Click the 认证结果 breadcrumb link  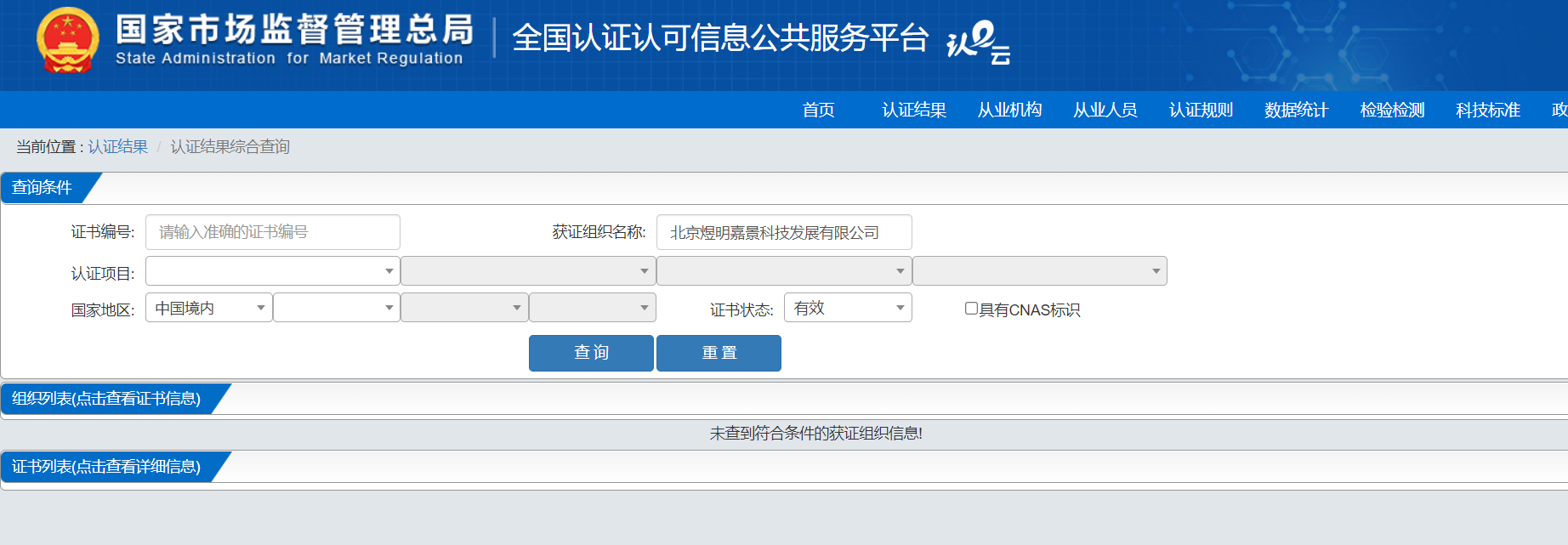coord(118,146)
